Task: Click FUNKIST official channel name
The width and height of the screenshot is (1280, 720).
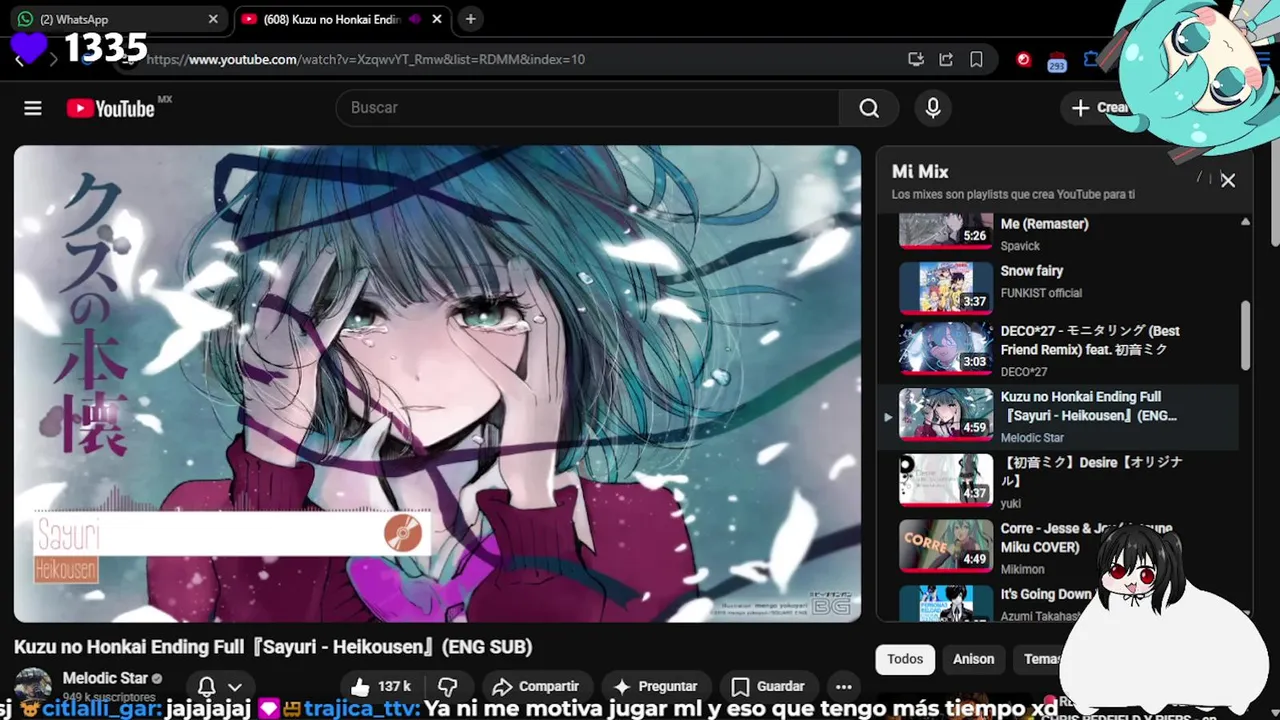Action: (x=1041, y=293)
